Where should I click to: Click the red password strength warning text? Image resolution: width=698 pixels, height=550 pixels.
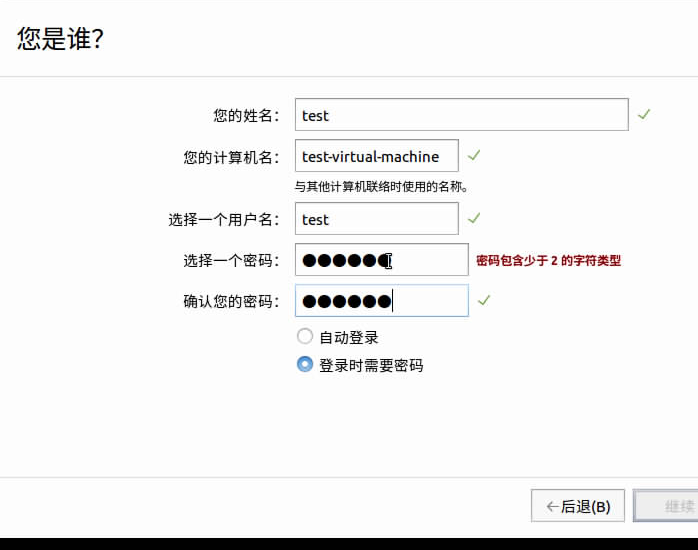(x=548, y=261)
